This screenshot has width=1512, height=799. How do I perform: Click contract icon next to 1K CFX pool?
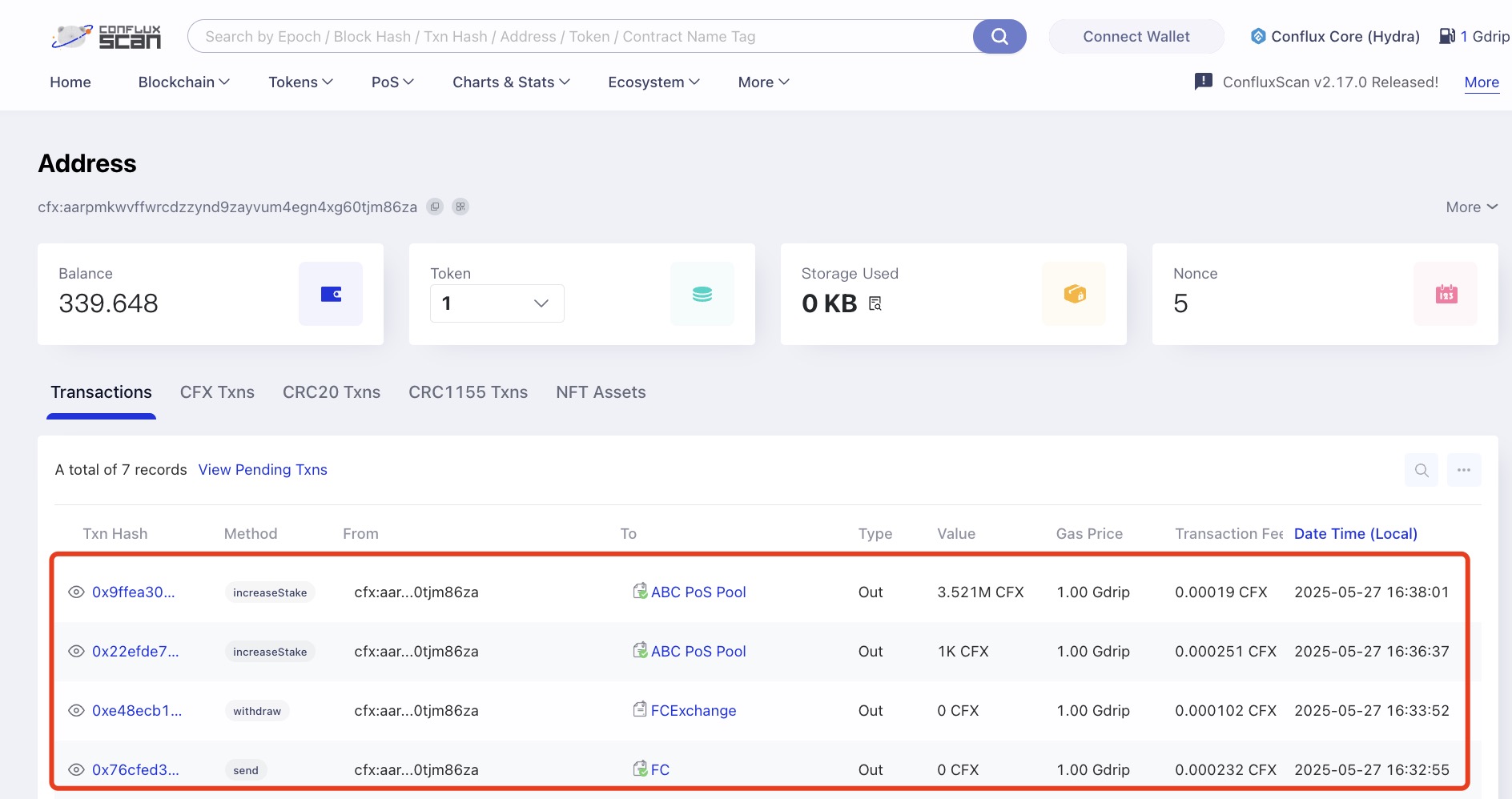pos(640,650)
